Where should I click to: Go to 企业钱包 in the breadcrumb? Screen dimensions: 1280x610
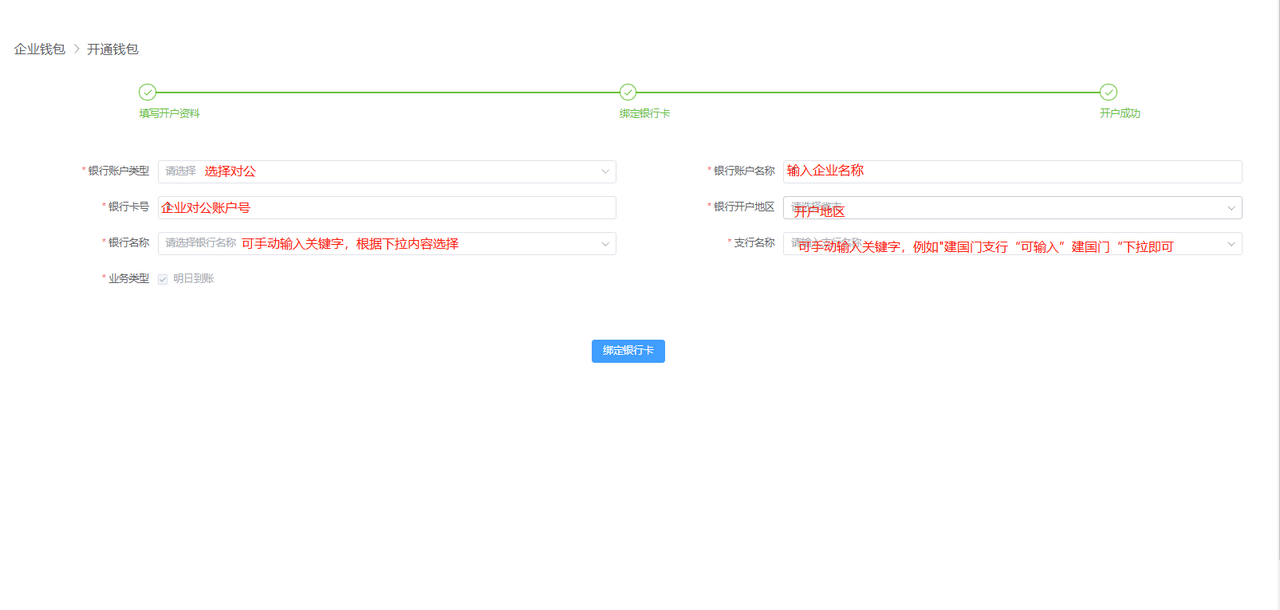point(39,49)
